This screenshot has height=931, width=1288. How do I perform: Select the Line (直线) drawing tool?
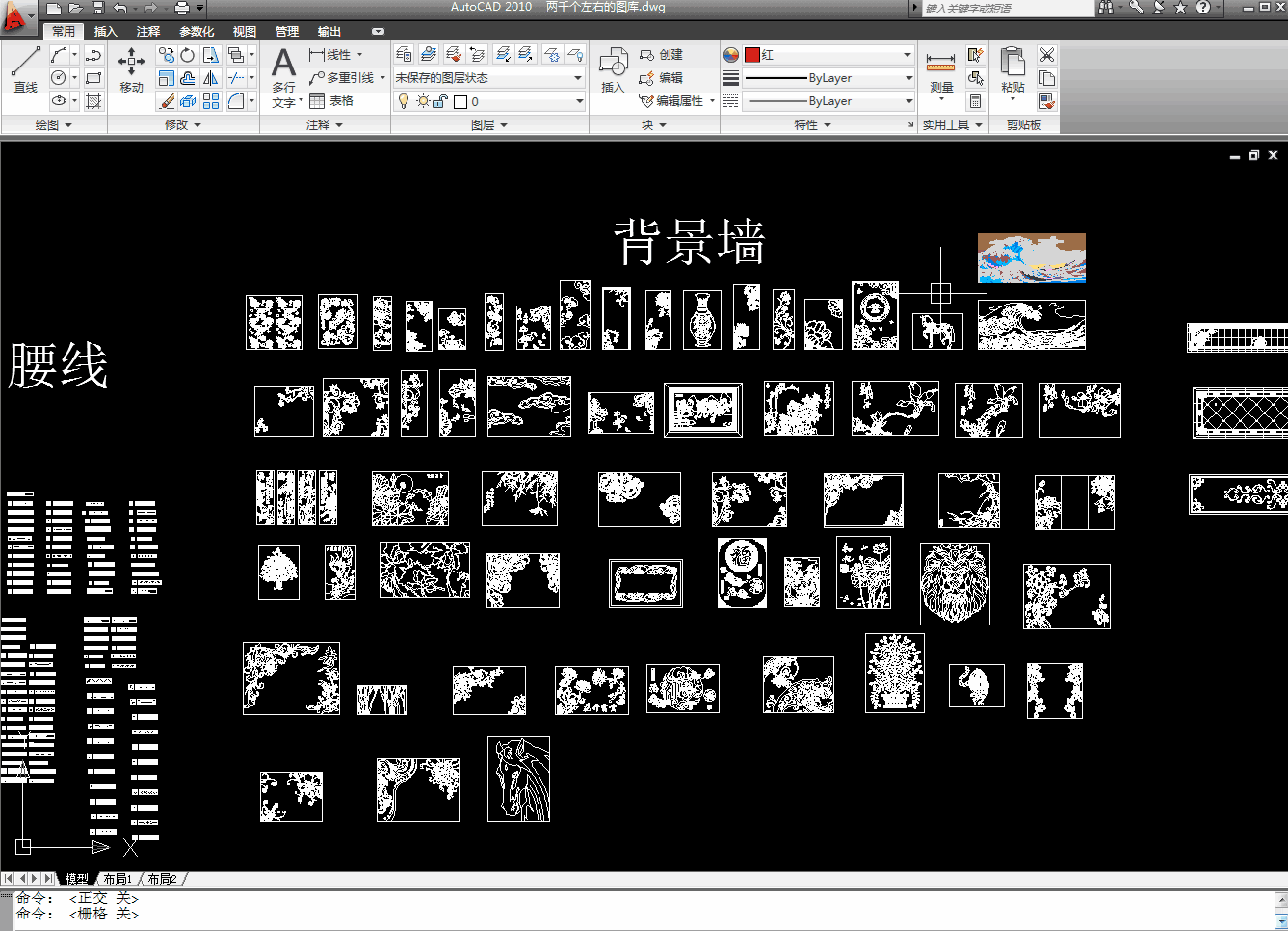point(25,68)
